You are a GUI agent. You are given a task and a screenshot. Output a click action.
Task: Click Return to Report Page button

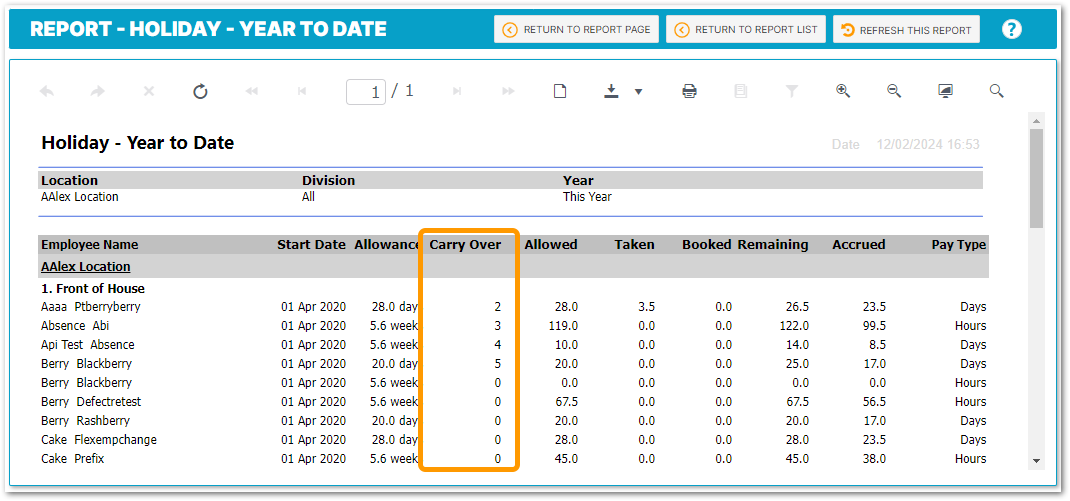coord(577,29)
